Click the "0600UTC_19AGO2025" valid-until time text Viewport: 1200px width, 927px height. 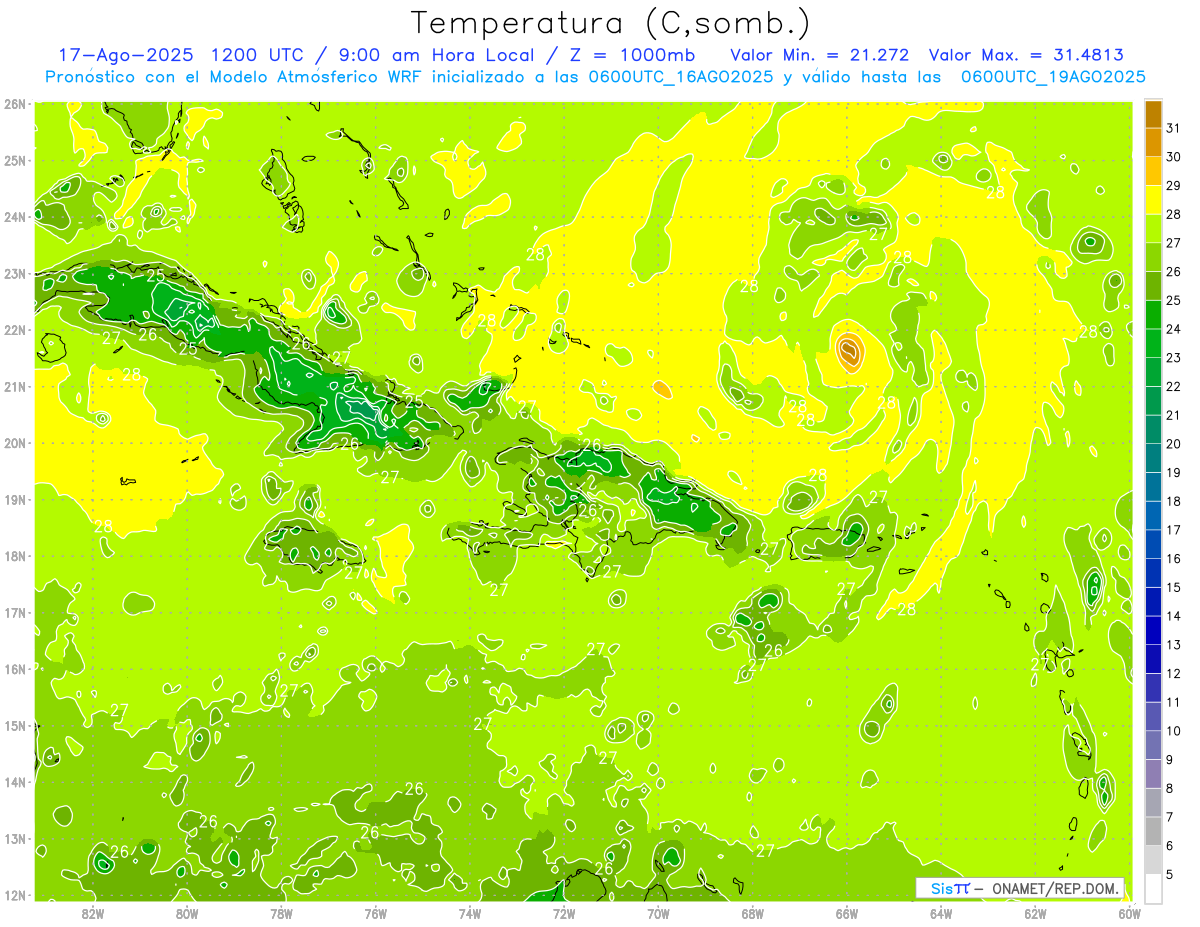[x=1052, y=77]
